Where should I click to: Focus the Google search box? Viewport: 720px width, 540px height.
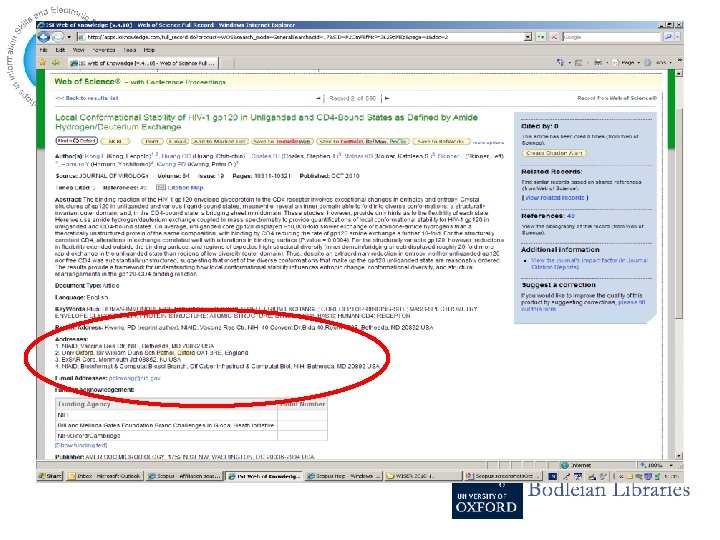(x=611, y=37)
